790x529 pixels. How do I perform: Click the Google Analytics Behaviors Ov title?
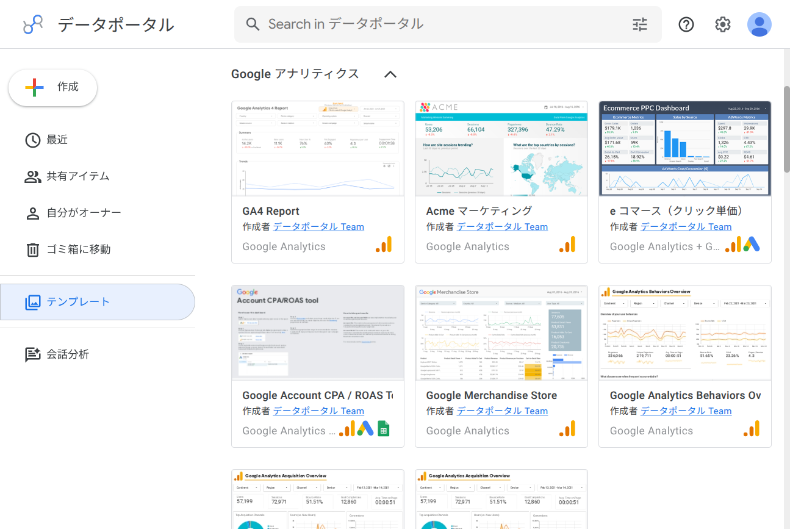pos(685,395)
